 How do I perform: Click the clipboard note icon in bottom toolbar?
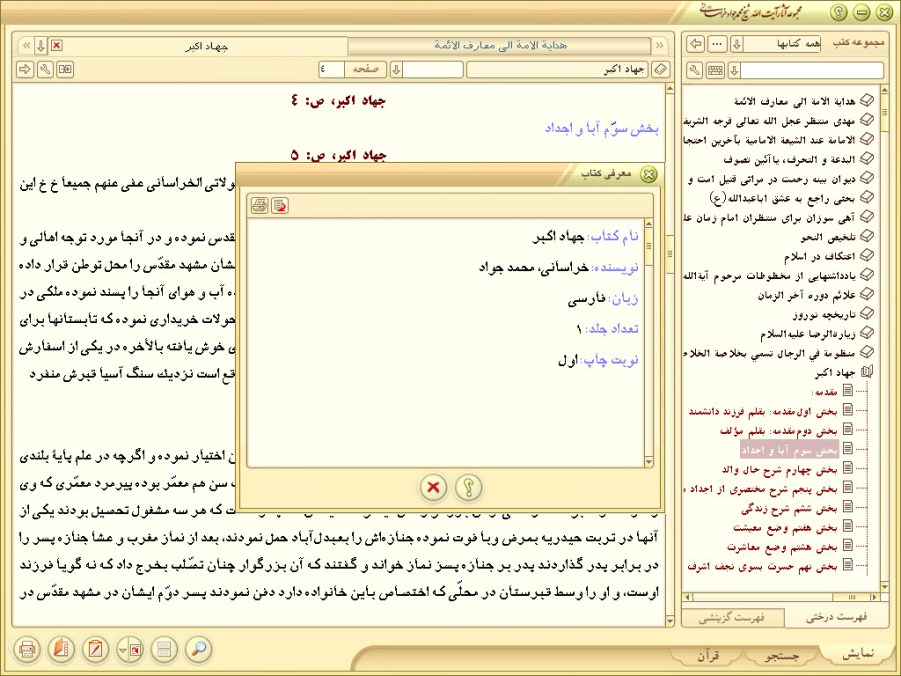[x=95, y=650]
